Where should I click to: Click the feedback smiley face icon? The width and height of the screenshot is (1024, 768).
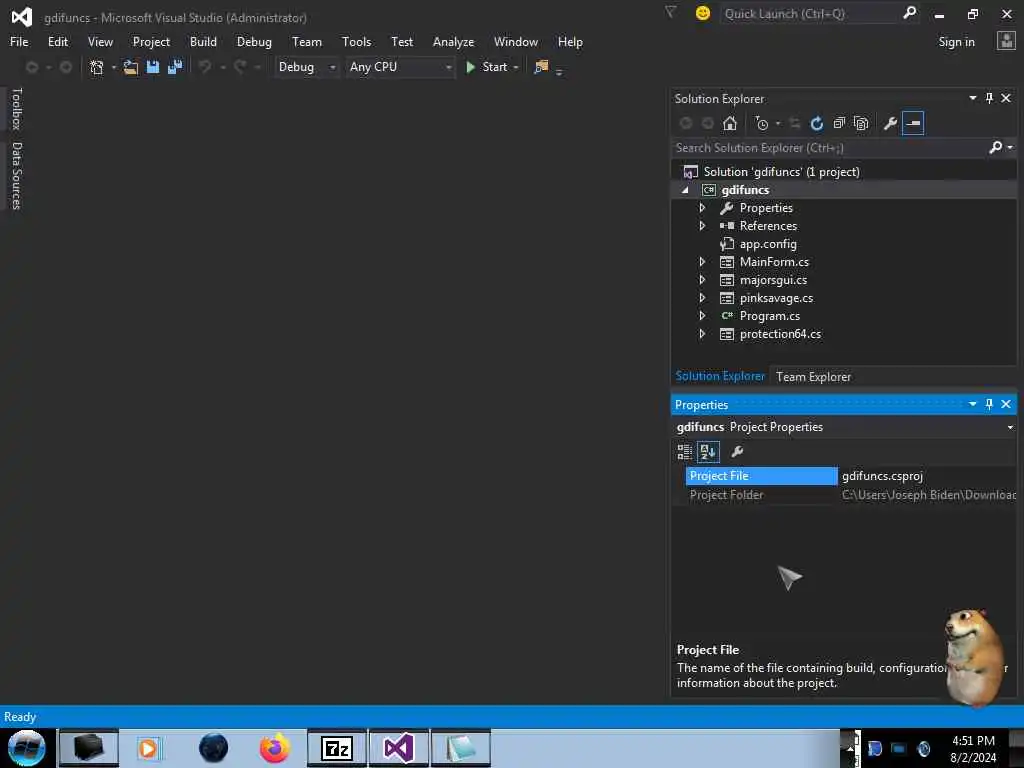(x=703, y=13)
